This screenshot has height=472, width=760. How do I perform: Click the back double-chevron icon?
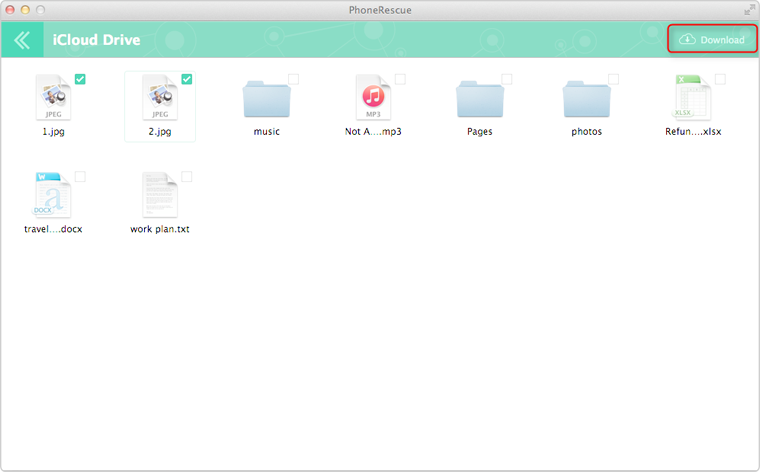22,40
